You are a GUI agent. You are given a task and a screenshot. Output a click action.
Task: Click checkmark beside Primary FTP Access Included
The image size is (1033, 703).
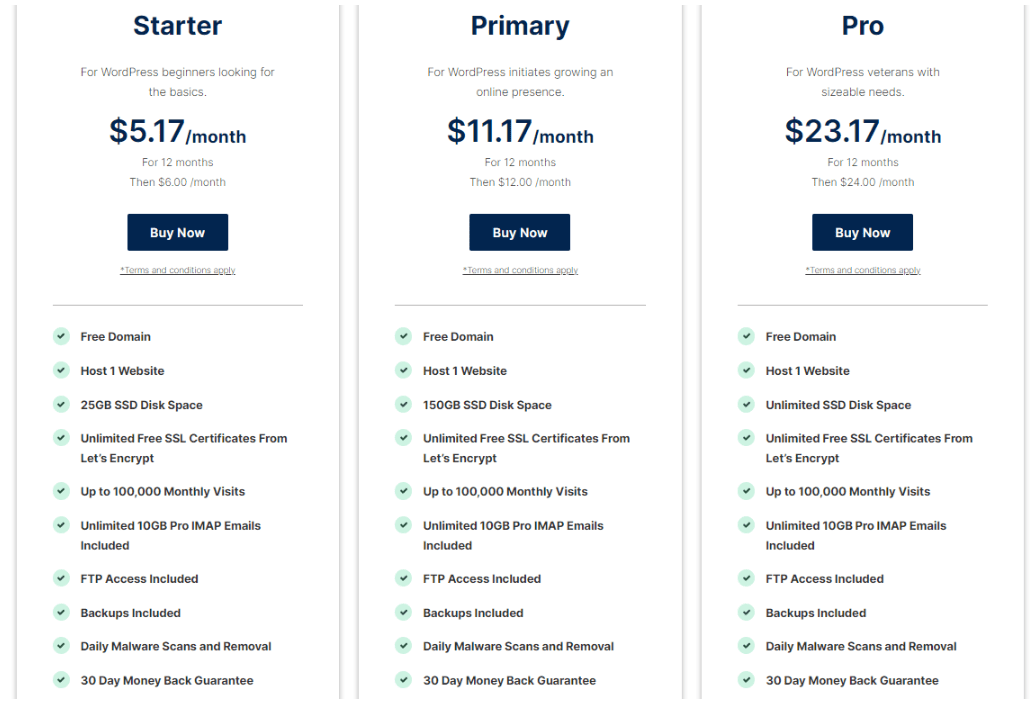(x=403, y=578)
